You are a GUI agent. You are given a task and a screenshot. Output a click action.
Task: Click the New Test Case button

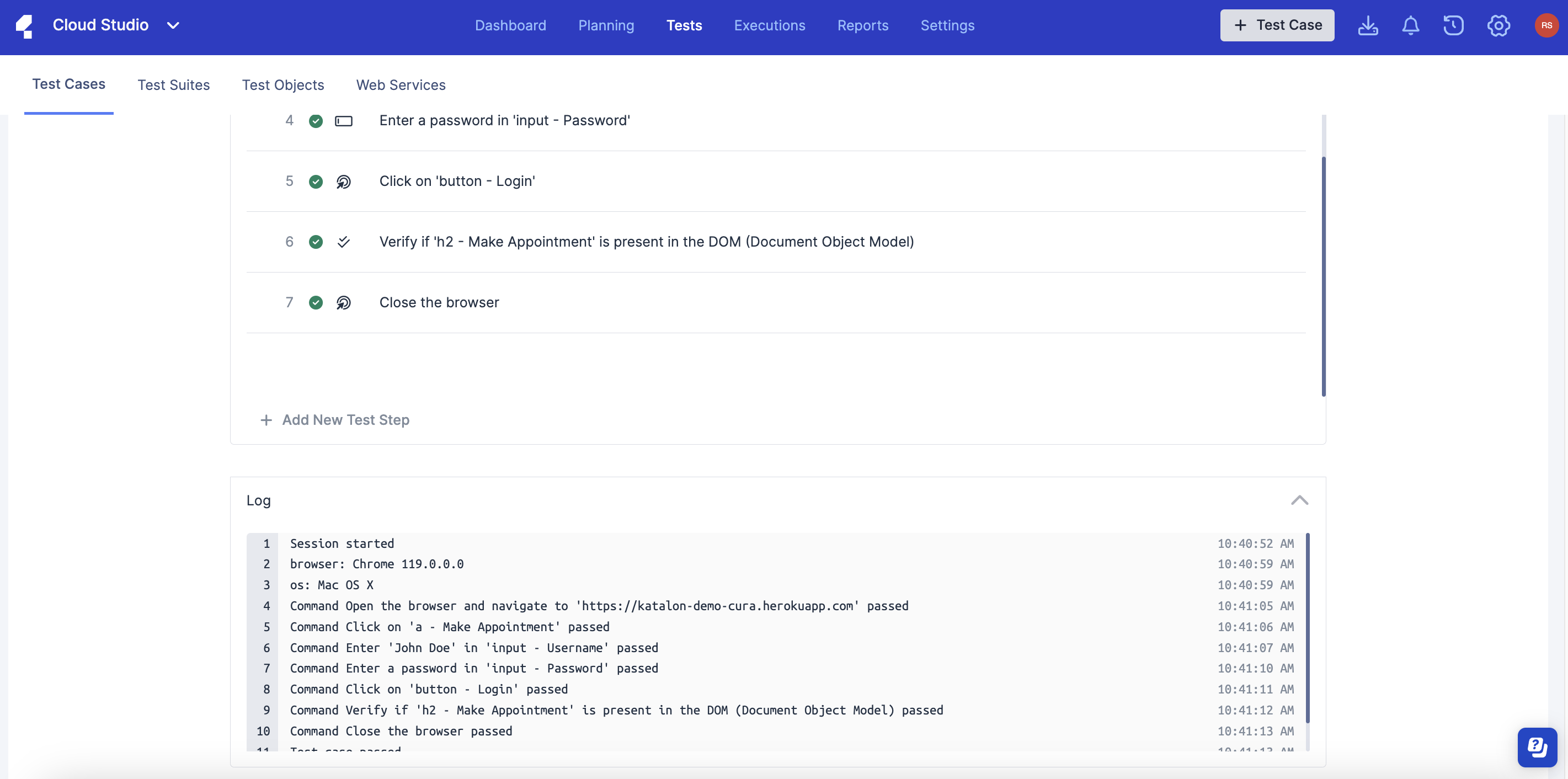[x=1277, y=25]
